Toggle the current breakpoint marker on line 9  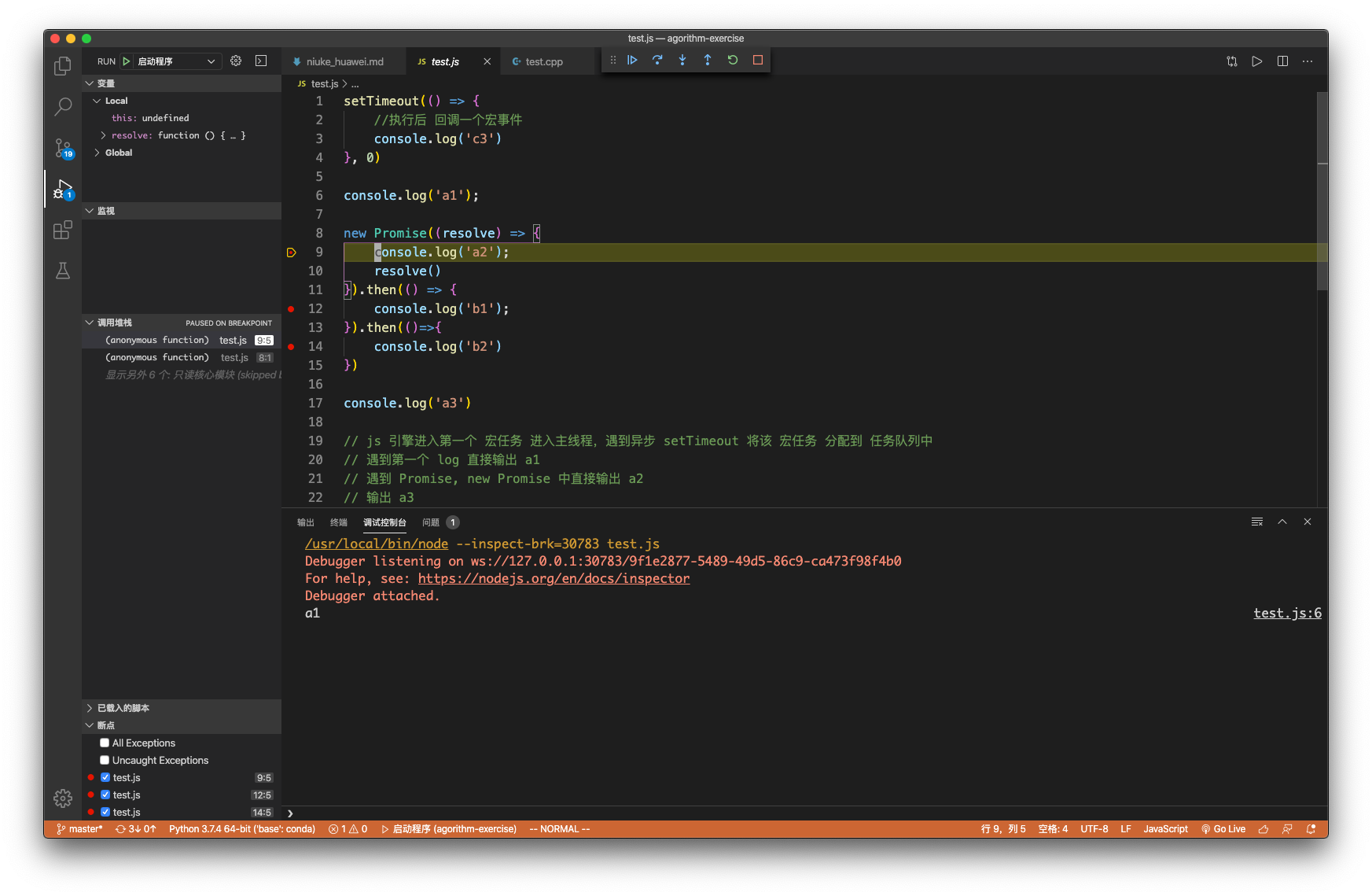(291, 253)
